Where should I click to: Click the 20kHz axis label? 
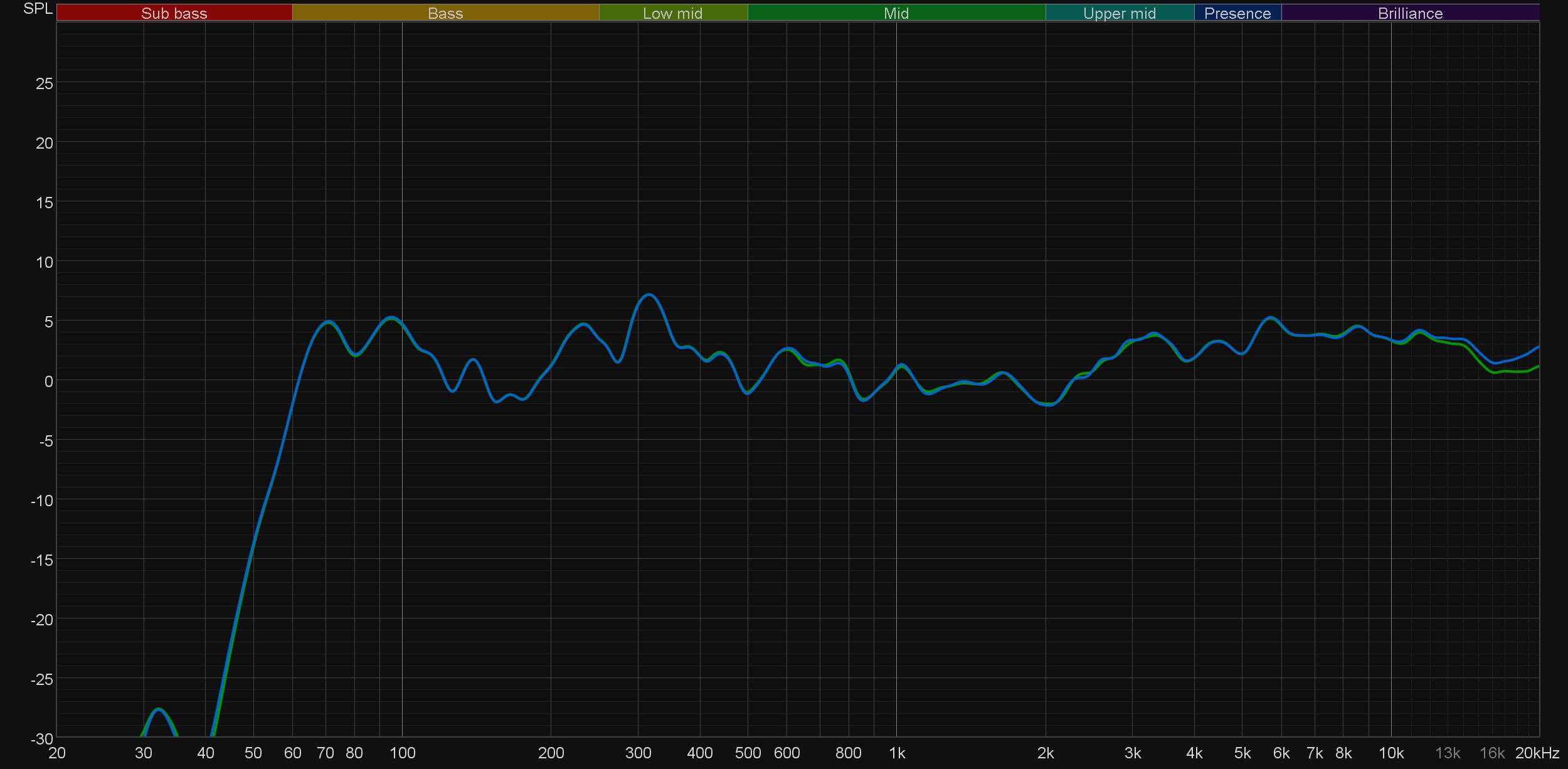click(x=1537, y=753)
